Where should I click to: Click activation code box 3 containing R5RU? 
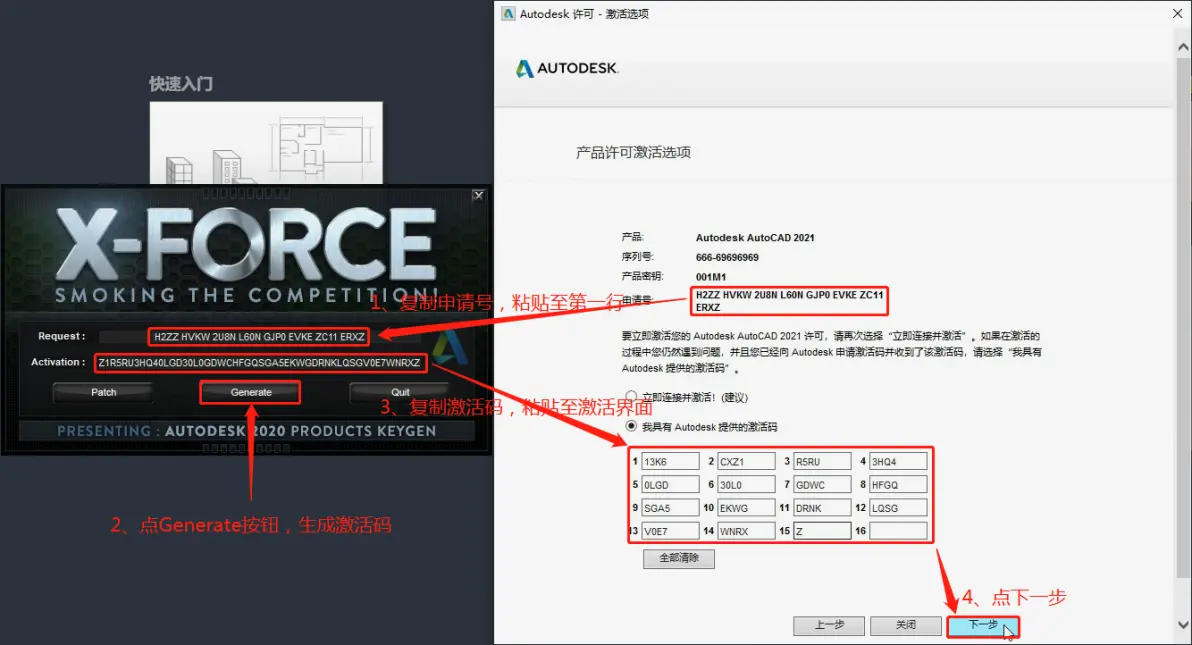(x=823, y=462)
